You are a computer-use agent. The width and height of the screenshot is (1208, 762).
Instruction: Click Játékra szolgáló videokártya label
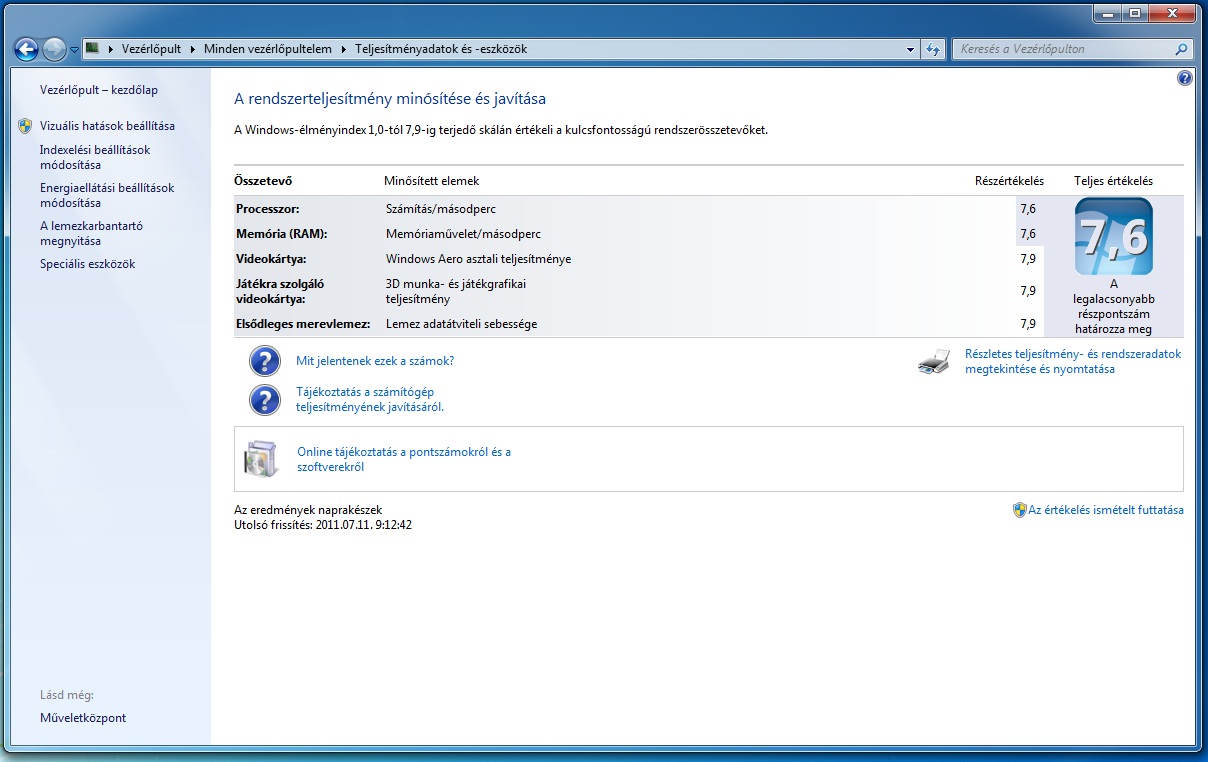[280, 291]
